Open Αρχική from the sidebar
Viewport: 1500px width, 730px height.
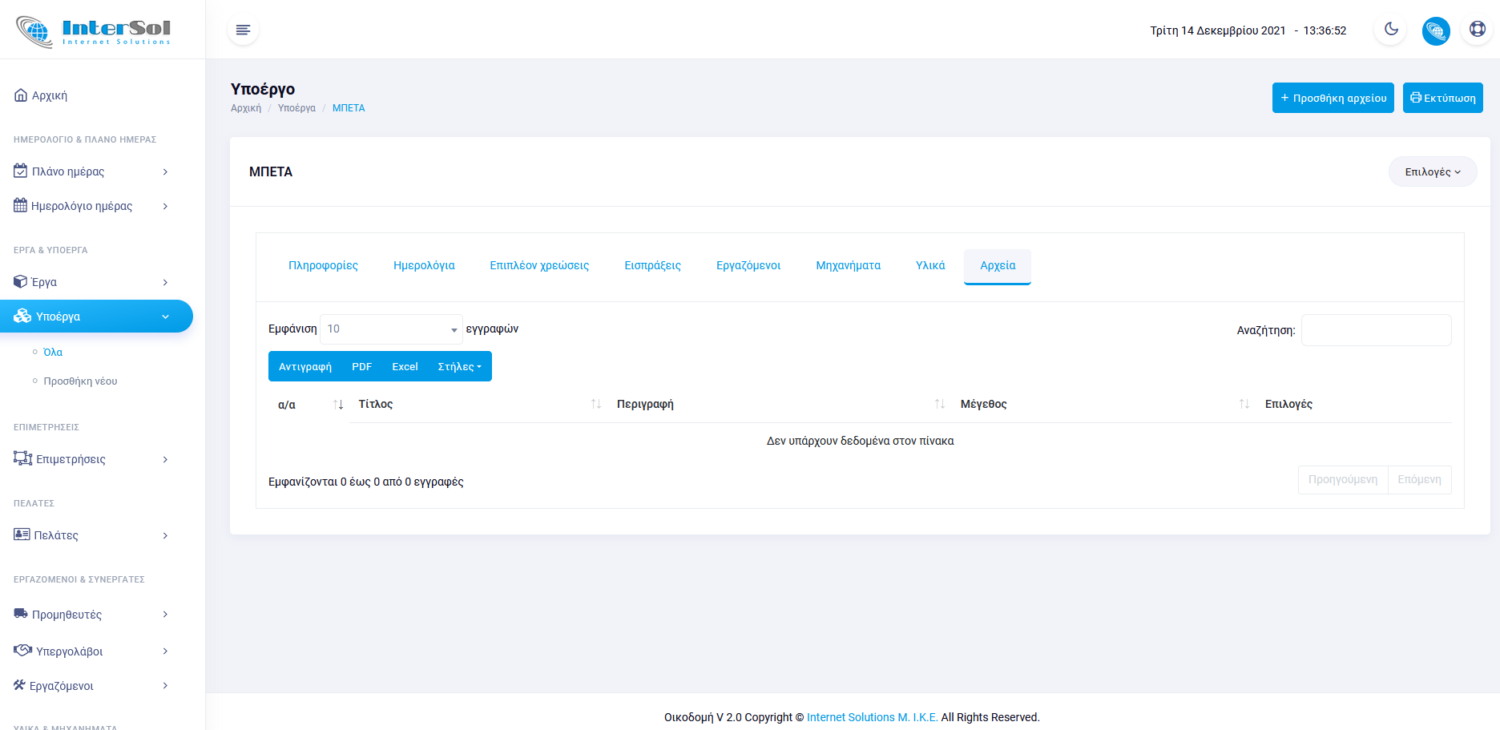click(x=50, y=96)
